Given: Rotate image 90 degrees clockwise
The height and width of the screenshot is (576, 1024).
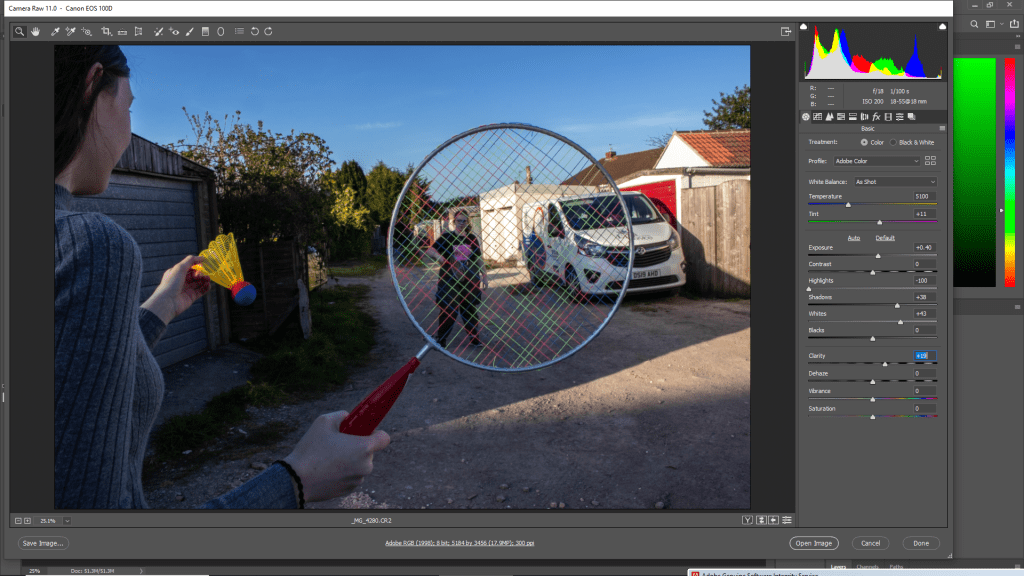Looking at the screenshot, I should 269,32.
